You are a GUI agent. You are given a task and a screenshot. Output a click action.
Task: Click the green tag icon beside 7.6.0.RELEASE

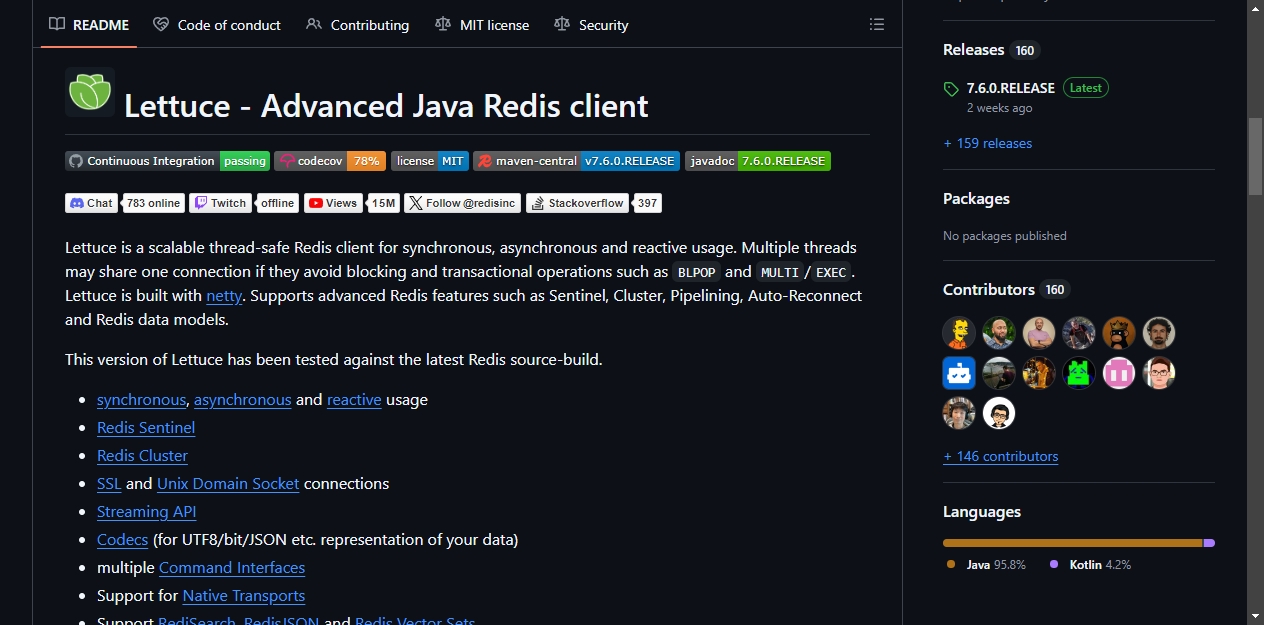click(x=951, y=89)
